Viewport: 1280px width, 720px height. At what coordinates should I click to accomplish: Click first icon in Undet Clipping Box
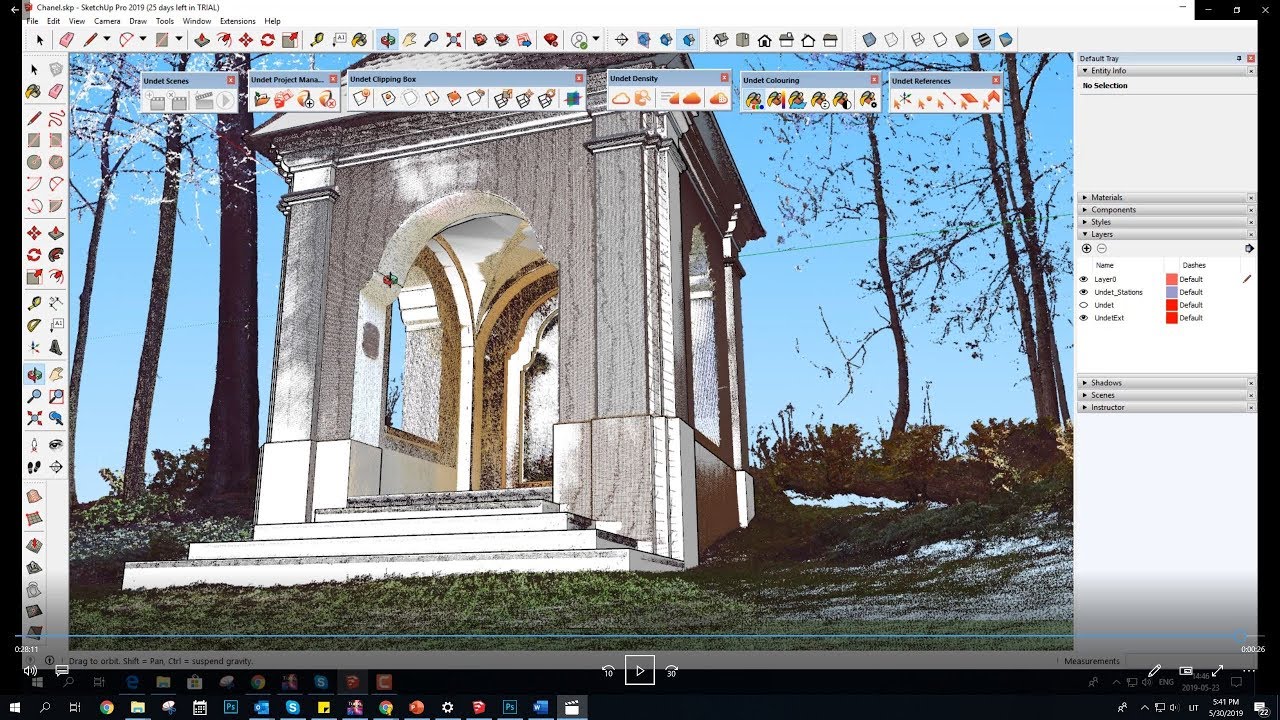(x=361, y=98)
